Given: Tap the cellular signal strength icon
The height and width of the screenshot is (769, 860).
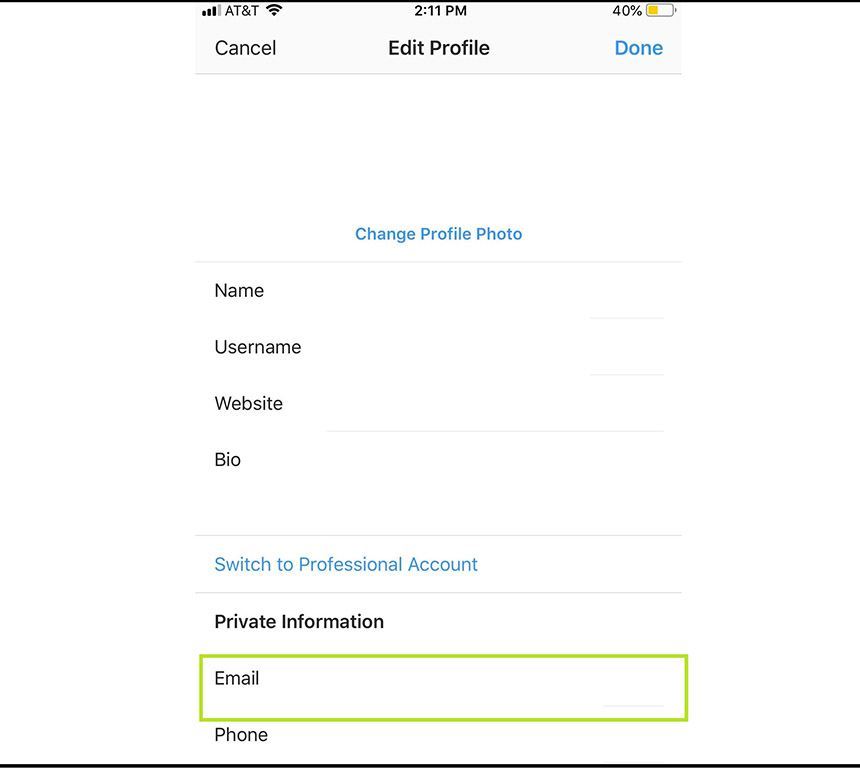Looking at the screenshot, I should click(x=210, y=11).
